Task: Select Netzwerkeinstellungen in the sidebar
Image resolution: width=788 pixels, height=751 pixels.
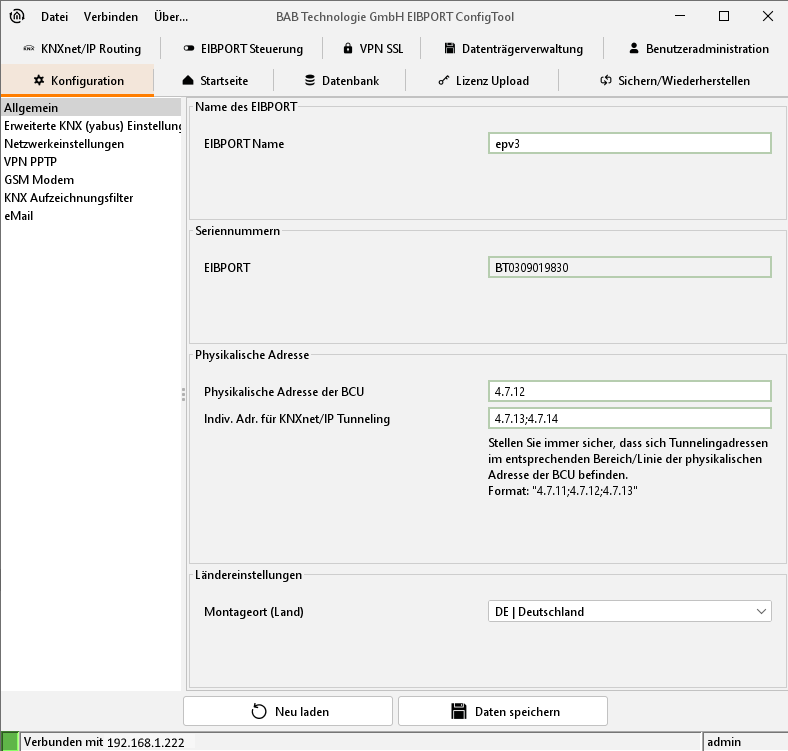Action: tap(64, 144)
